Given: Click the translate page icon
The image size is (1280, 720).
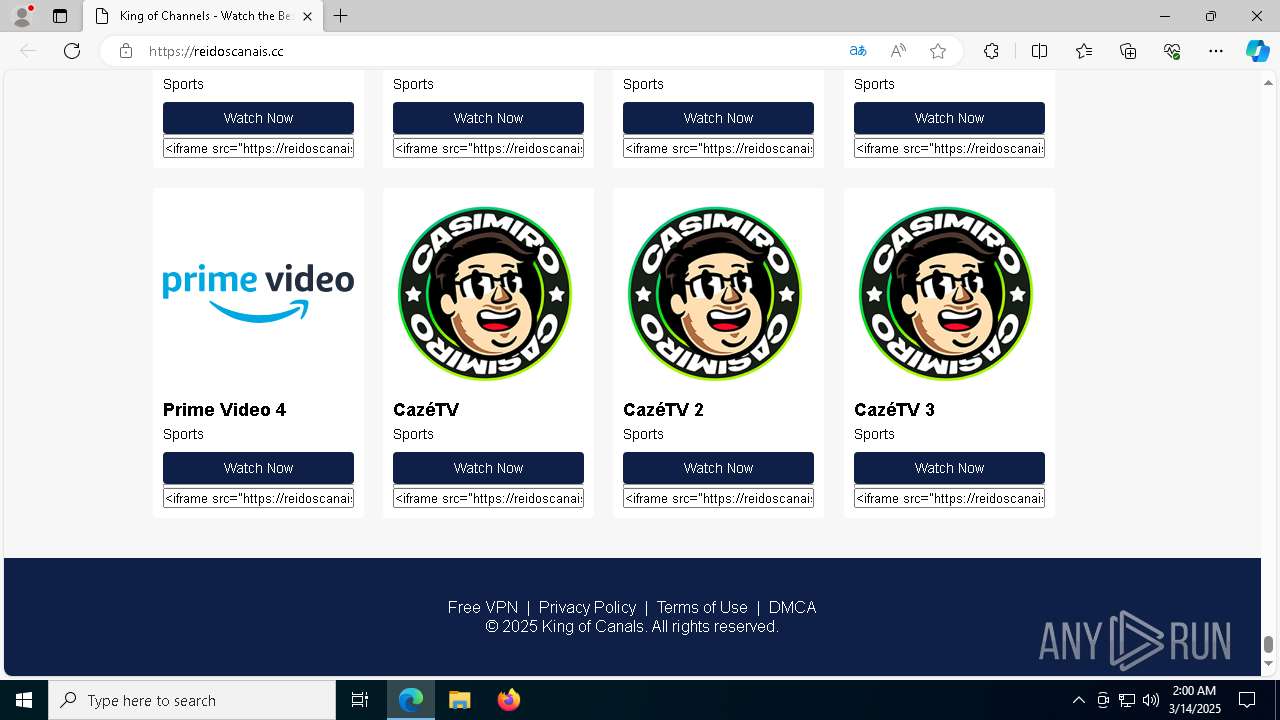Looking at the screenshot, I should coord(857,51).
